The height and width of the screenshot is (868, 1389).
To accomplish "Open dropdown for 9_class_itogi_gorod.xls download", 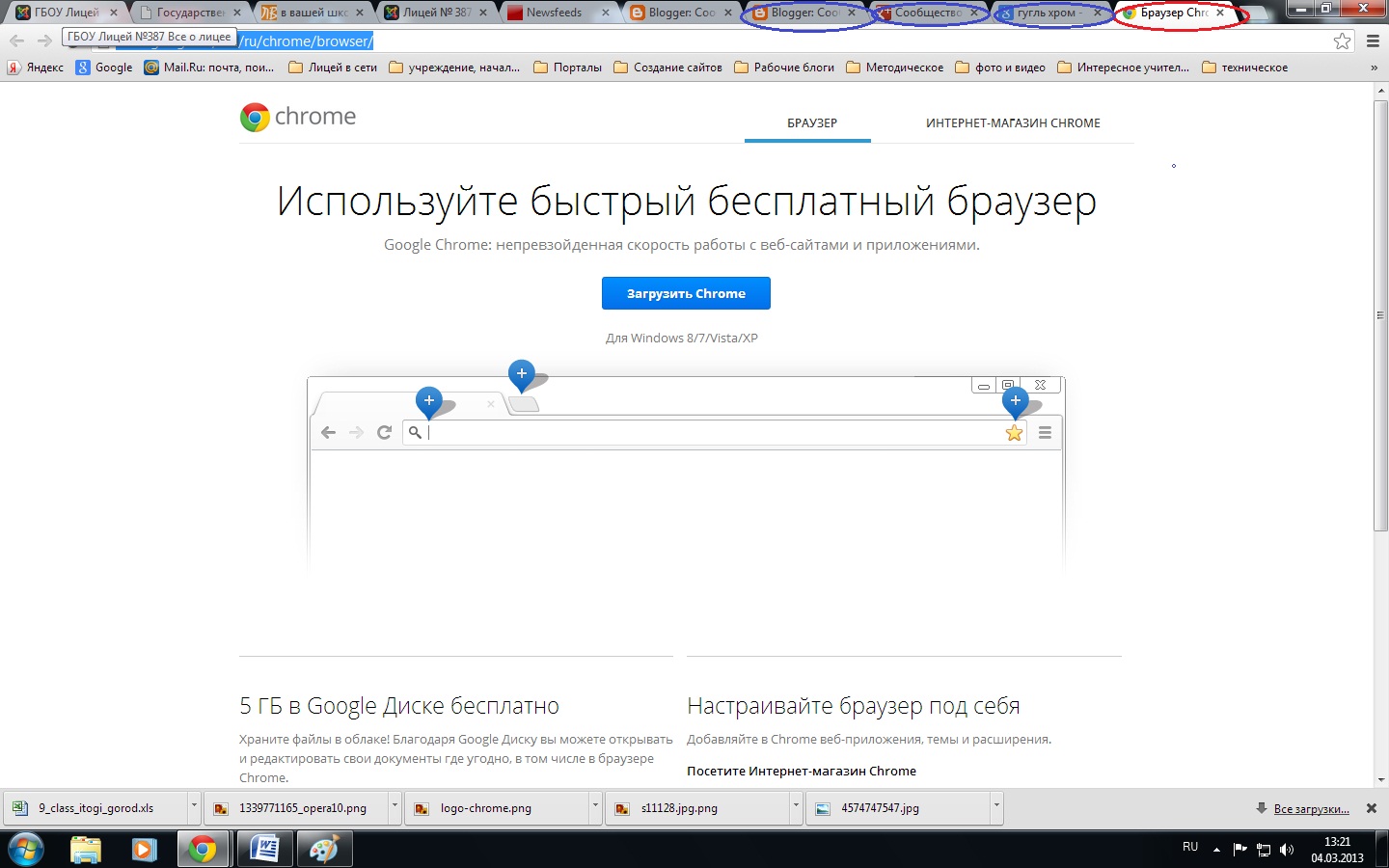I will click(194, 808).
